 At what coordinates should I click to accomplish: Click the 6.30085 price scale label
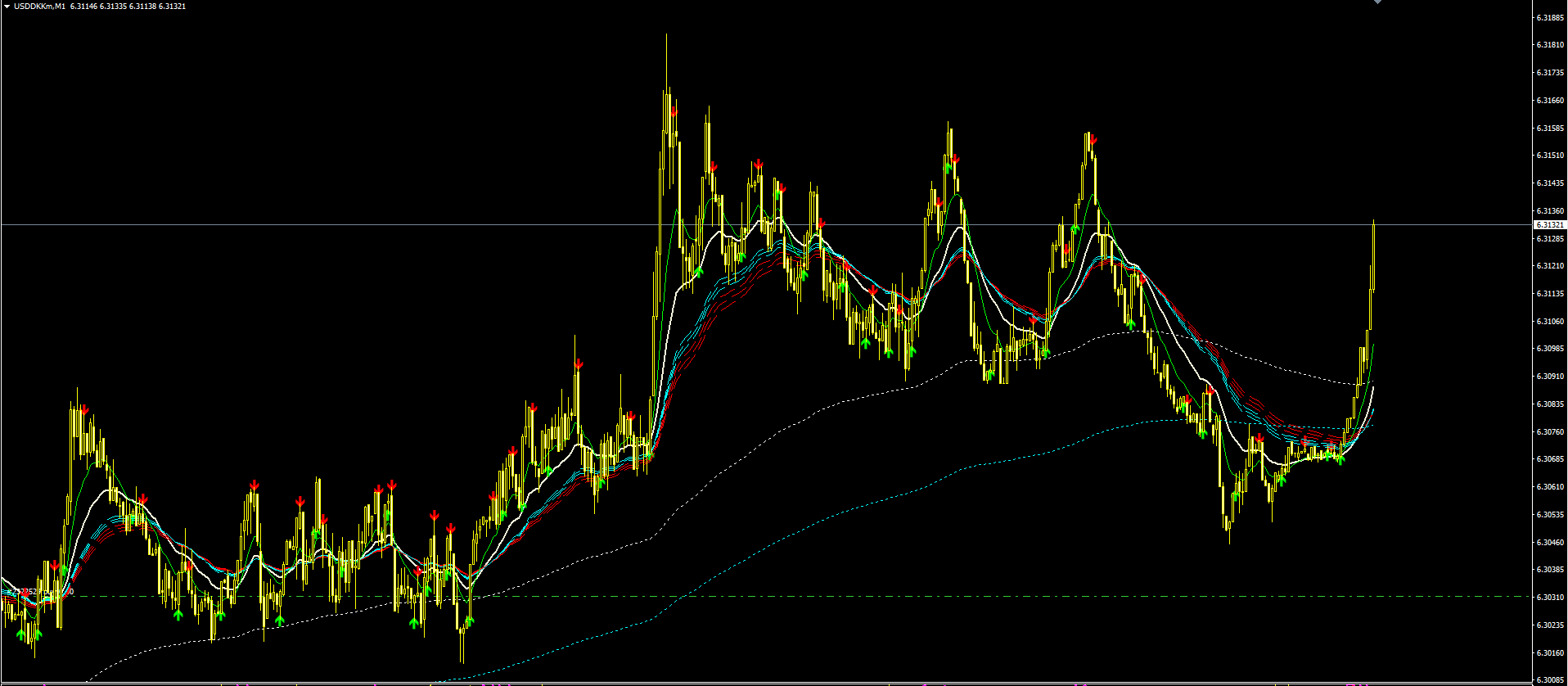(1550, 680)
